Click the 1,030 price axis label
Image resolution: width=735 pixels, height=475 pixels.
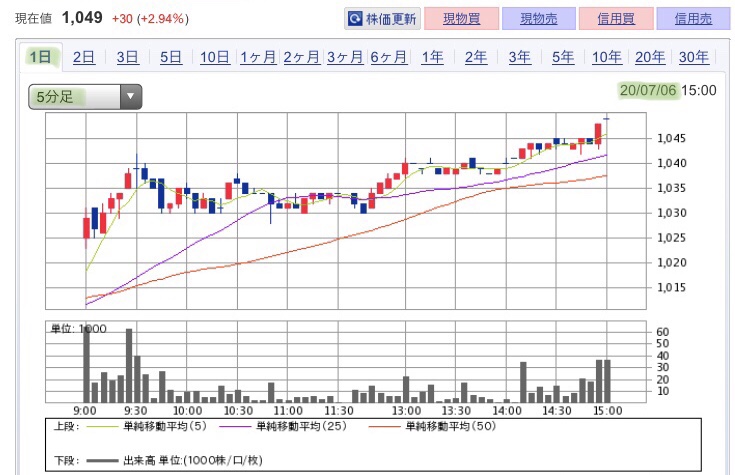click(671, 213)
